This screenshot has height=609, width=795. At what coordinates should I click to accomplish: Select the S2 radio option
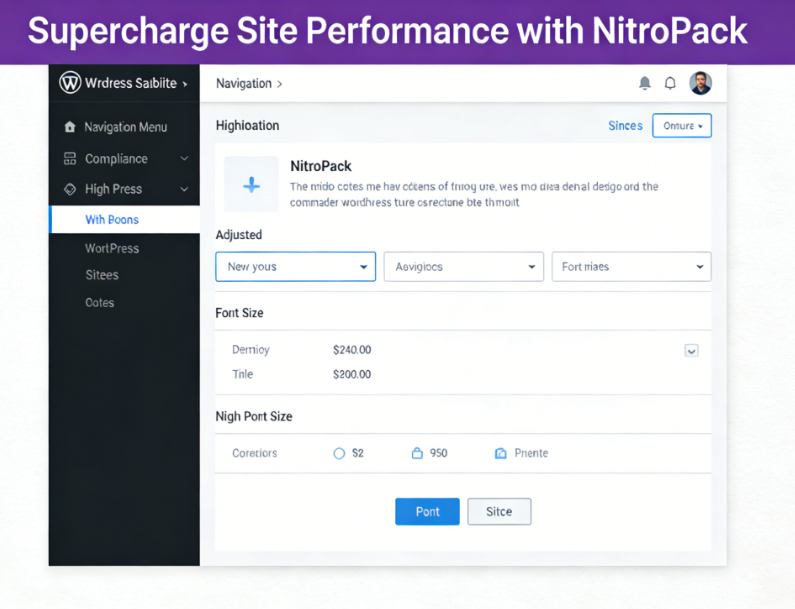339,453
